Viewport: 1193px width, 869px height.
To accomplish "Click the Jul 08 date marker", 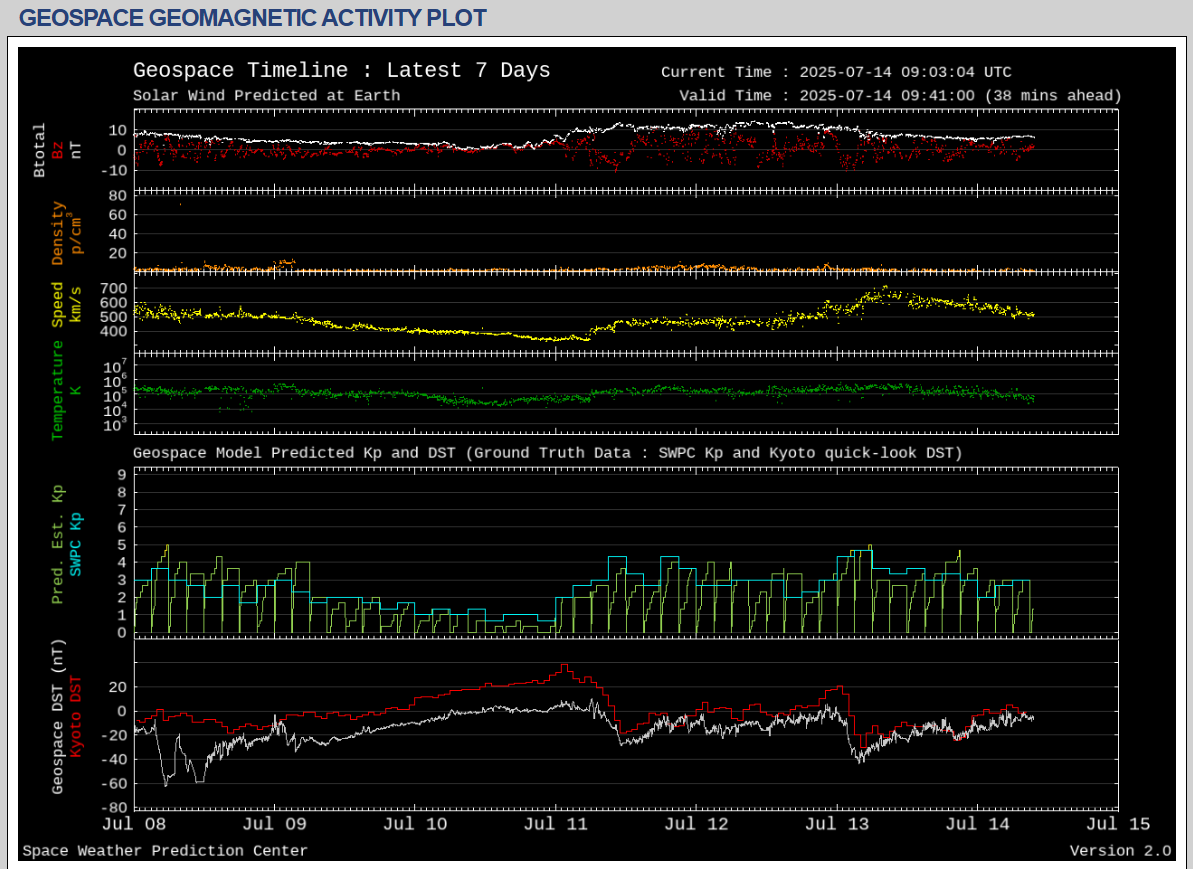I will [x=134, y=824].
